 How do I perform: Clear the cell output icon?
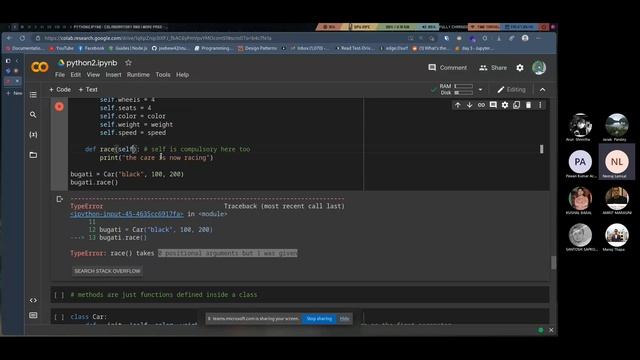click(x=60, y=199)
